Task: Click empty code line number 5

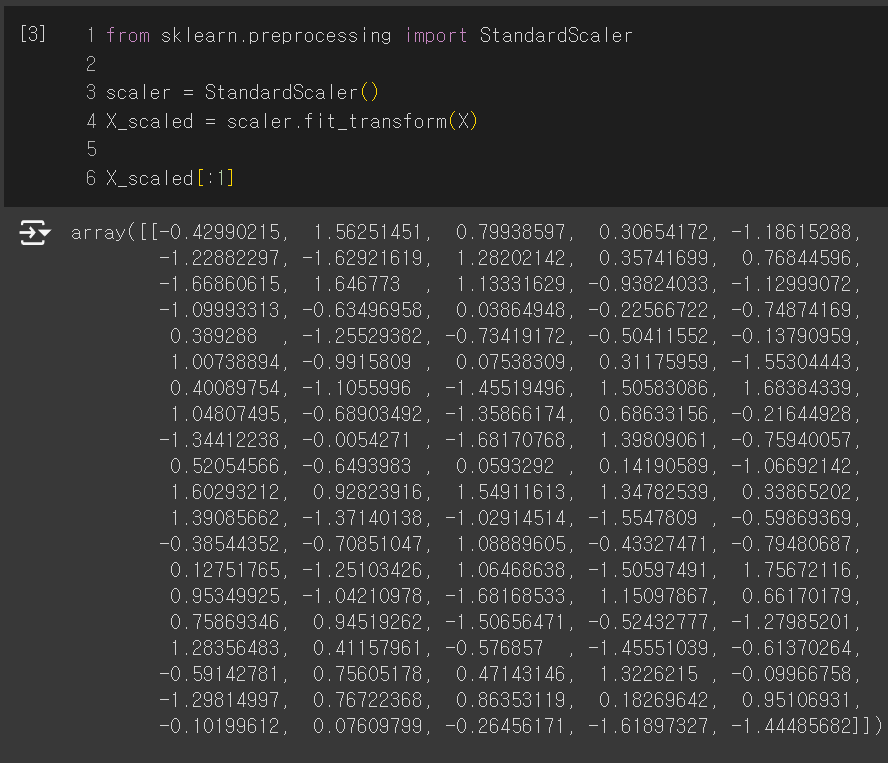Action: 91,150
